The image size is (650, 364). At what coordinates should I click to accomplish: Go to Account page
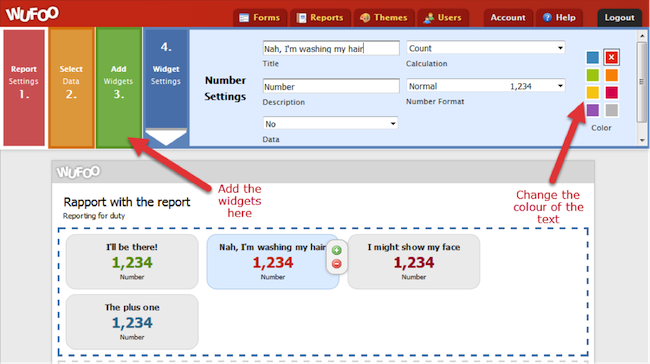click(508, 18)
